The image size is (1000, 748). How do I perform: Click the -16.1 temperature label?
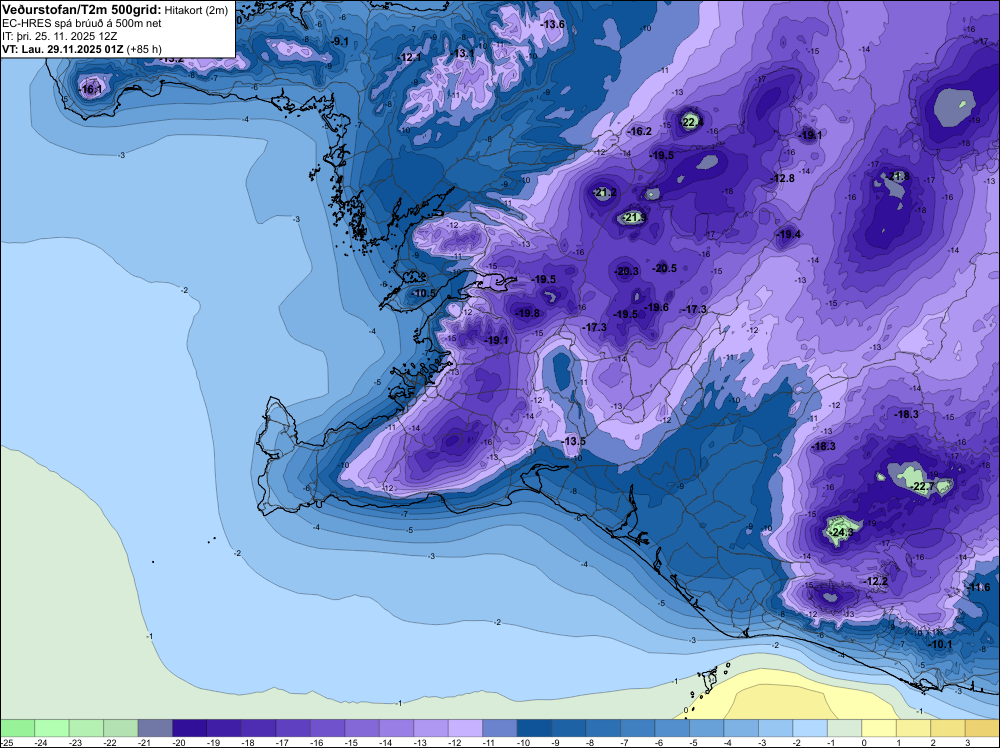pos(91,90)
